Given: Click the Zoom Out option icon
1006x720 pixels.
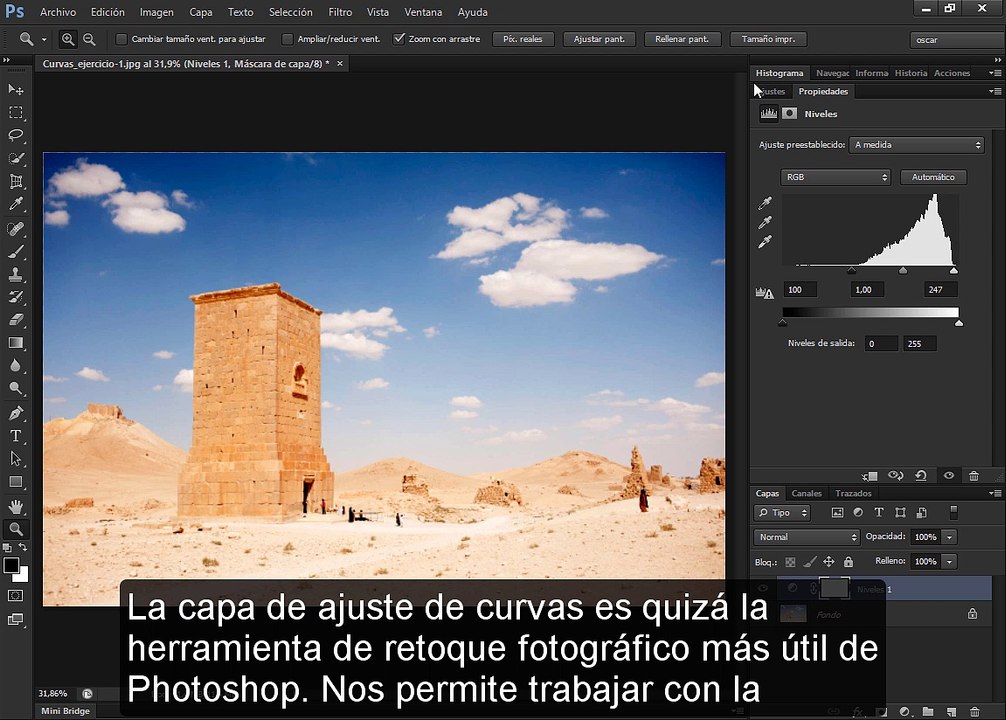Looking at the screenshot, I should tap(89, 39).
